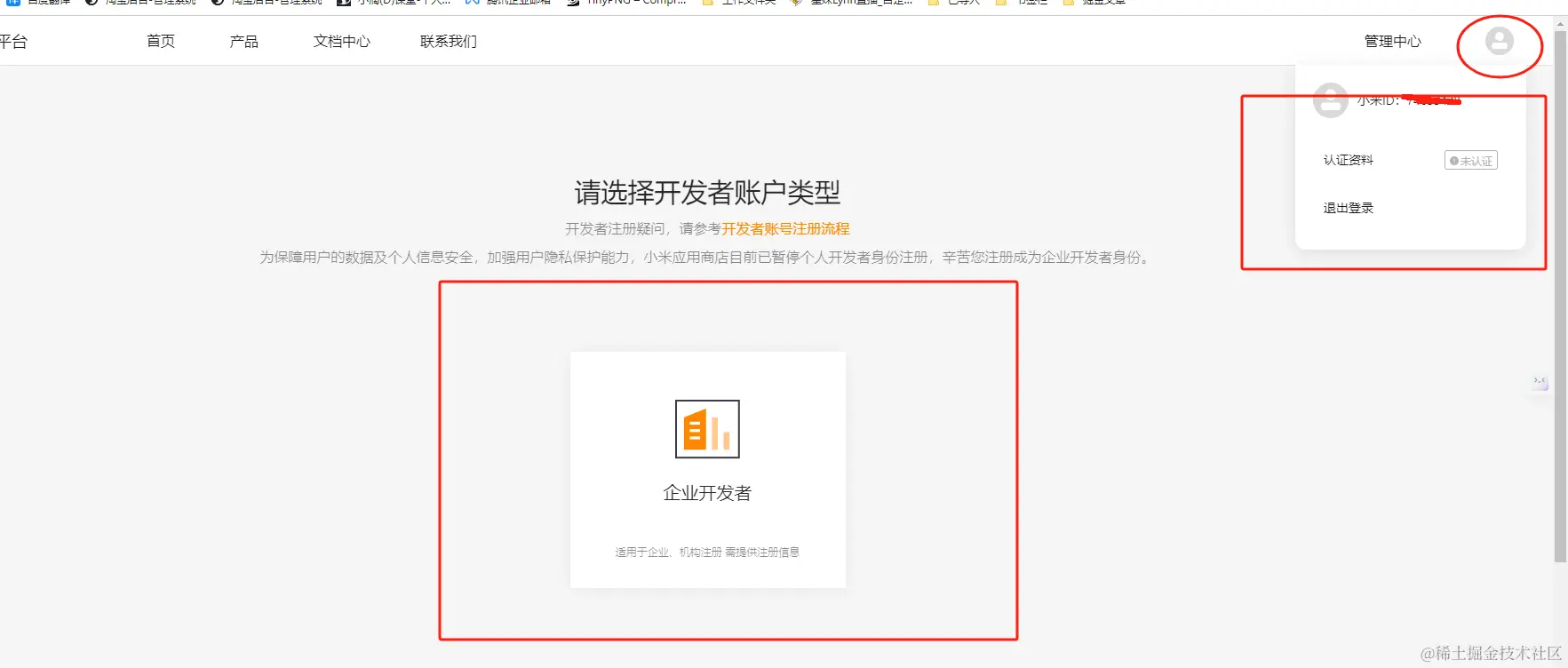Click the privacy notice paragraph starting 为保障用户的数据

click(706, 258)
